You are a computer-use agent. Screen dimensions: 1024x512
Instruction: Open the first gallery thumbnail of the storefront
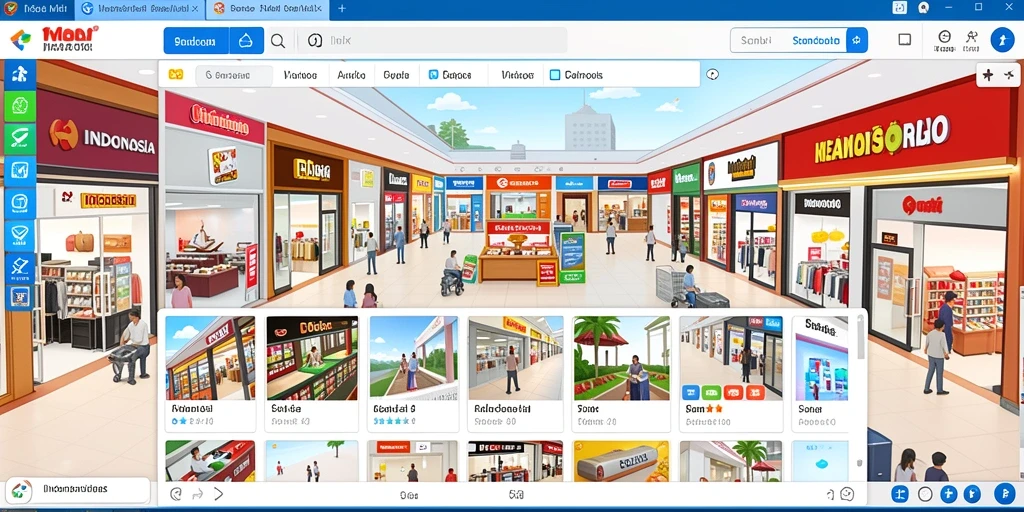pyautogui.click(x=210, y=358)
